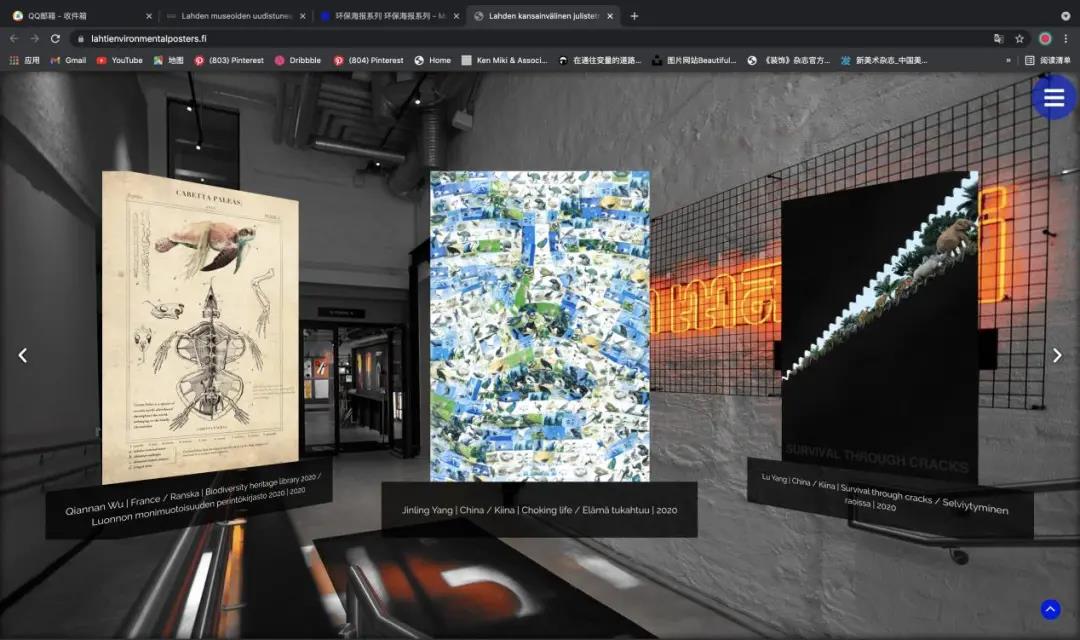Open the blue bird collage poster
Viewport: 1080px width, 640px height.
pos(539,326)
